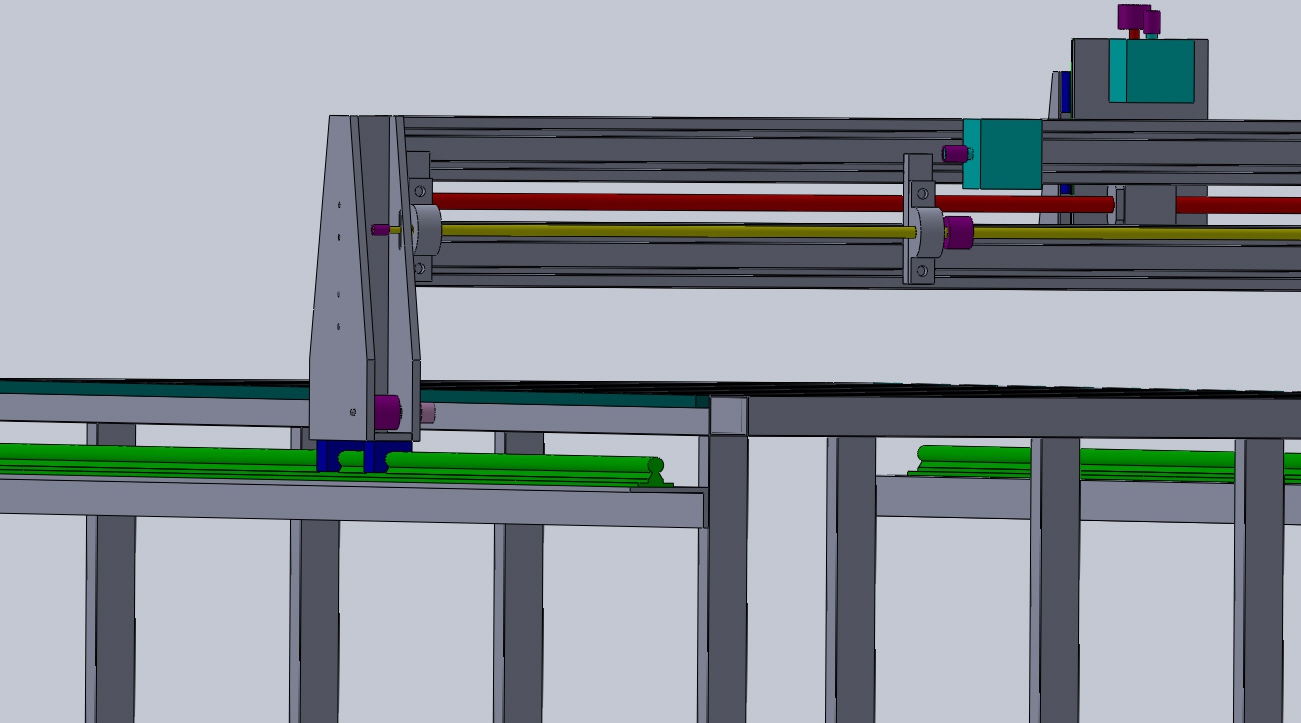The image size is (1301, 723).
Task: Pick the teal block on gantry beam
Action: pos(1002,154)
